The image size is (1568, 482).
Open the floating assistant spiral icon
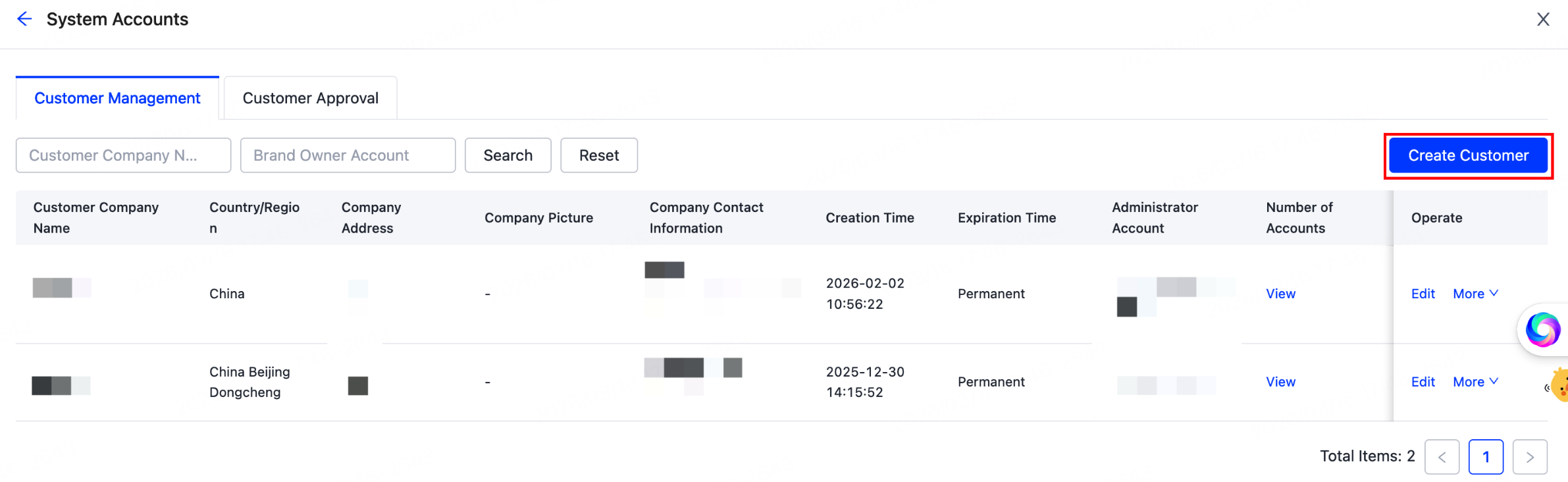[x=1544, y=329]
